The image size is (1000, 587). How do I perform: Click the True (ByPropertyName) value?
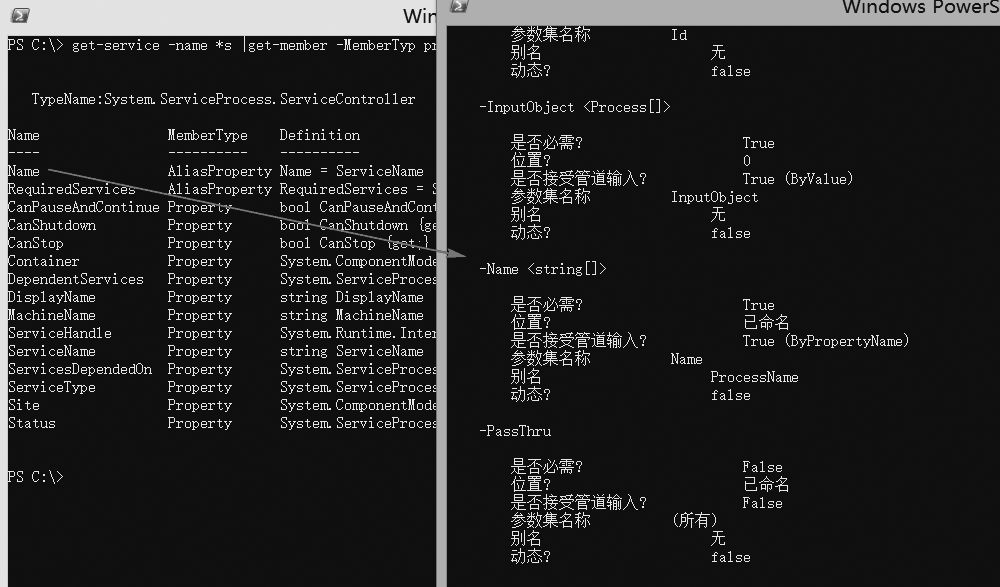coord(826,341)
